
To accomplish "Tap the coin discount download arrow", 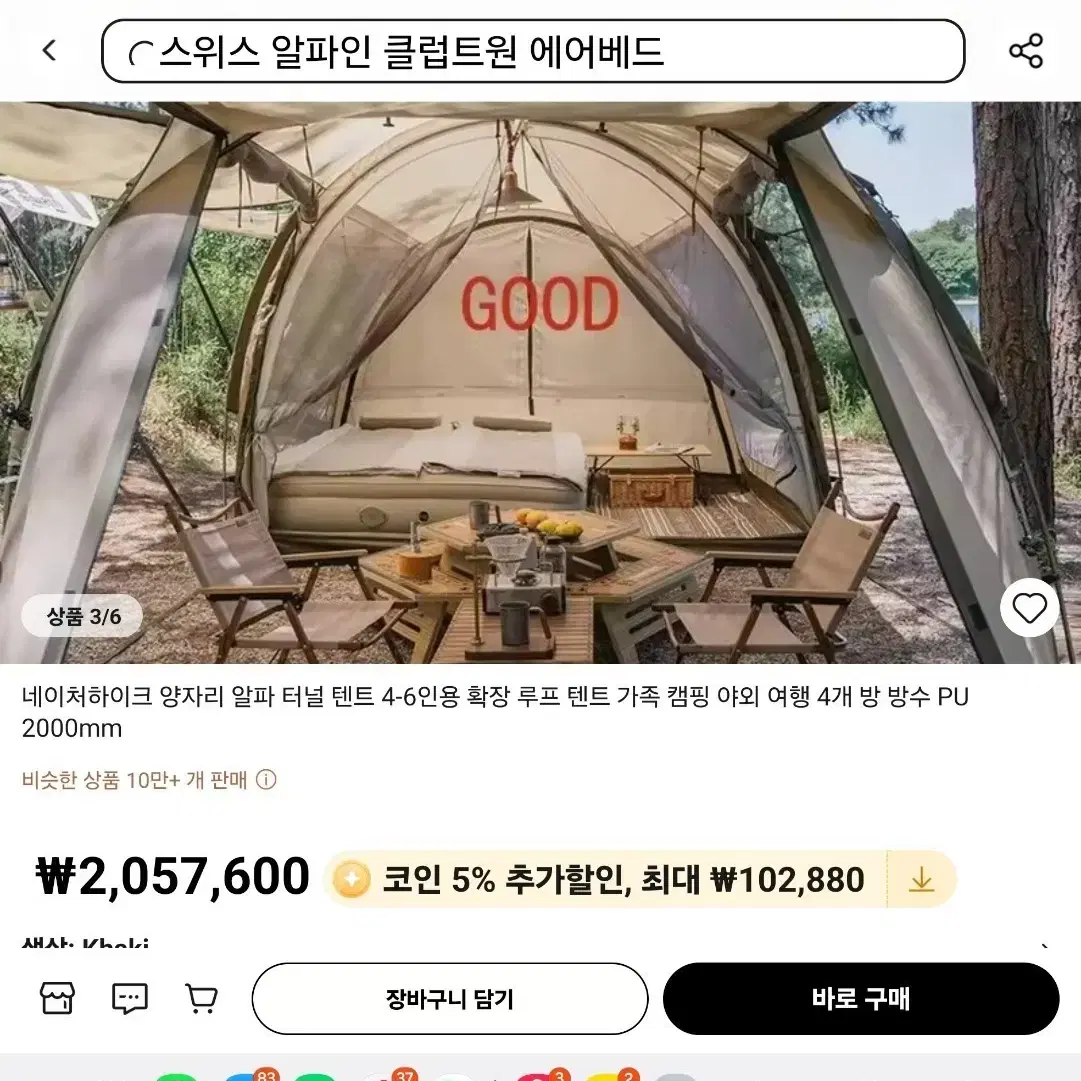I will click(922, 880).
